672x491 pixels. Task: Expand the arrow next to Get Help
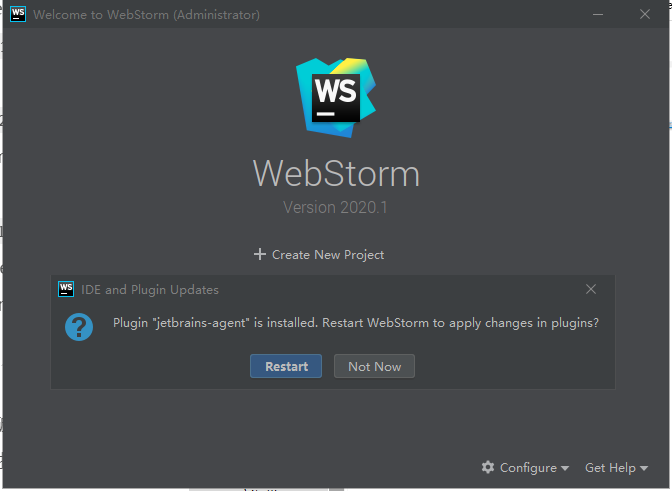pyautogui.click(x=644, y=468)
